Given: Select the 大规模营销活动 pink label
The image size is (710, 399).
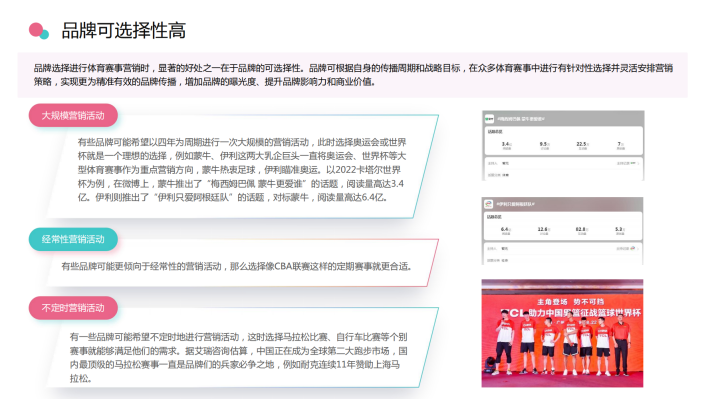Looking at the screenshot, I should tap(73, 115).
